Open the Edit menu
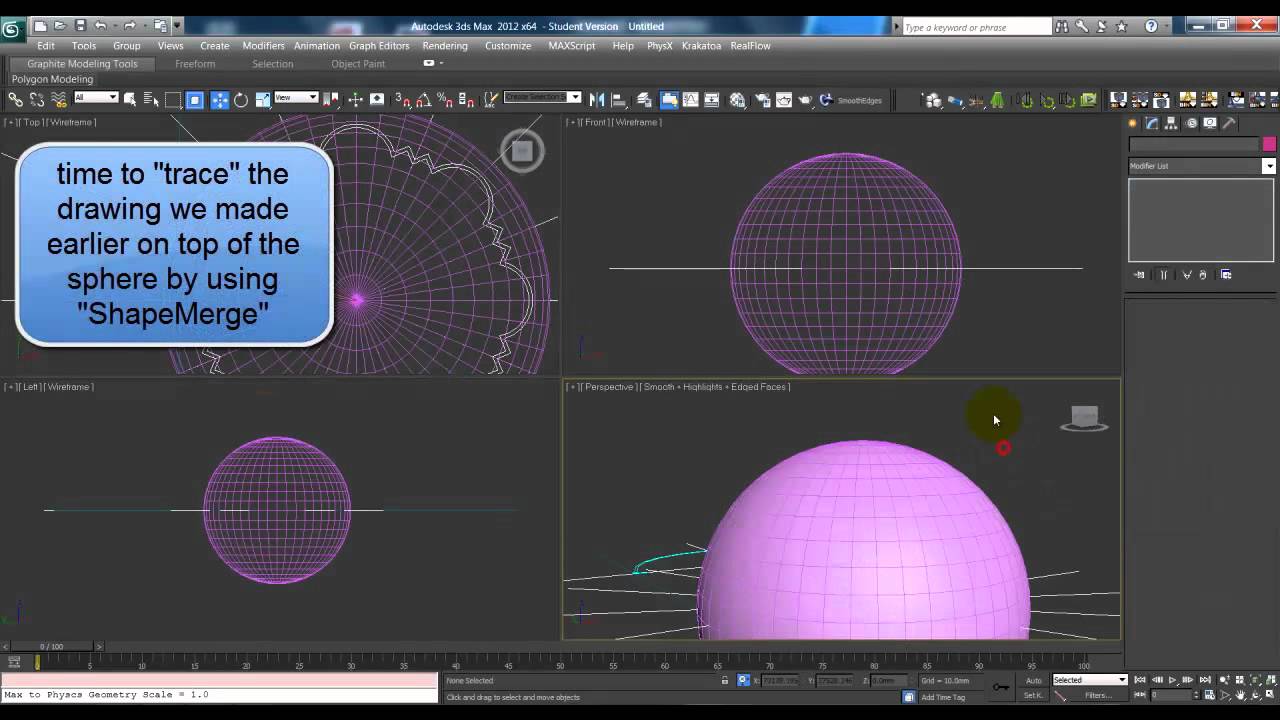The height and width of the screenshot is (720, 1280). click(46, 45)
